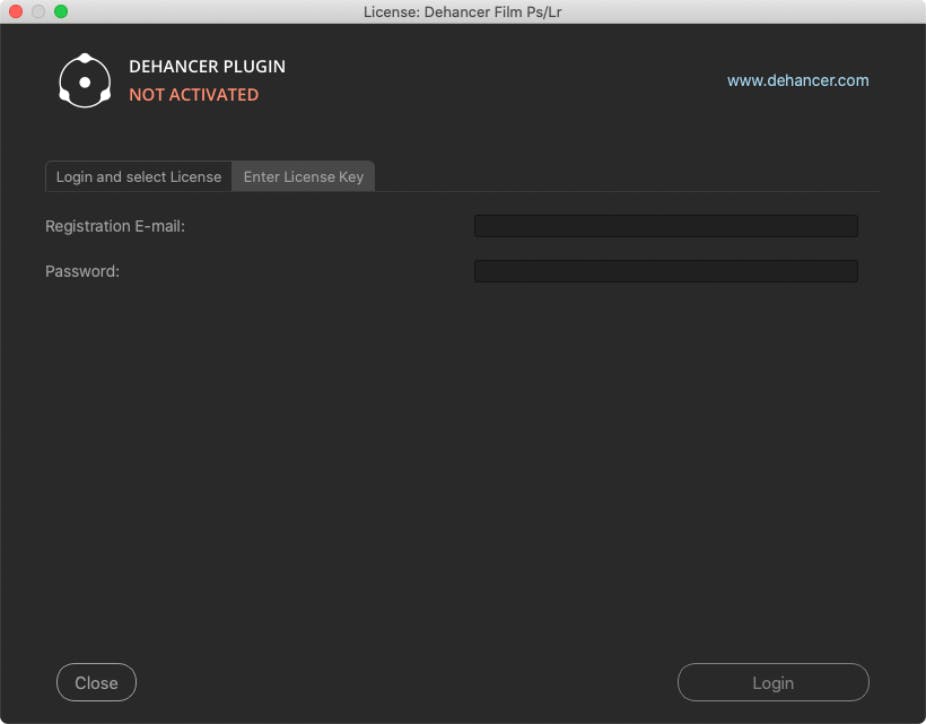Open the www.dehancer.com website link
Image resolution: width=928 pixels, height=726 pixels.
pos(797,81)
